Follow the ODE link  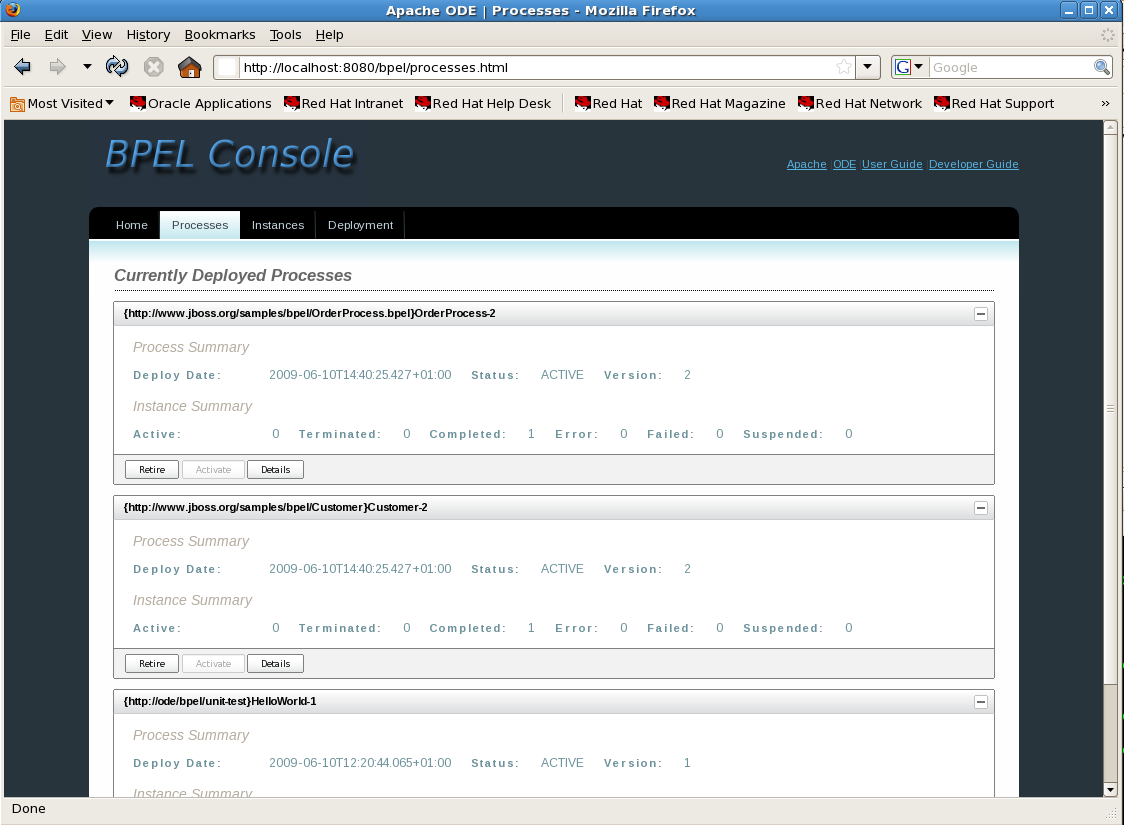[x=844, y=164]
